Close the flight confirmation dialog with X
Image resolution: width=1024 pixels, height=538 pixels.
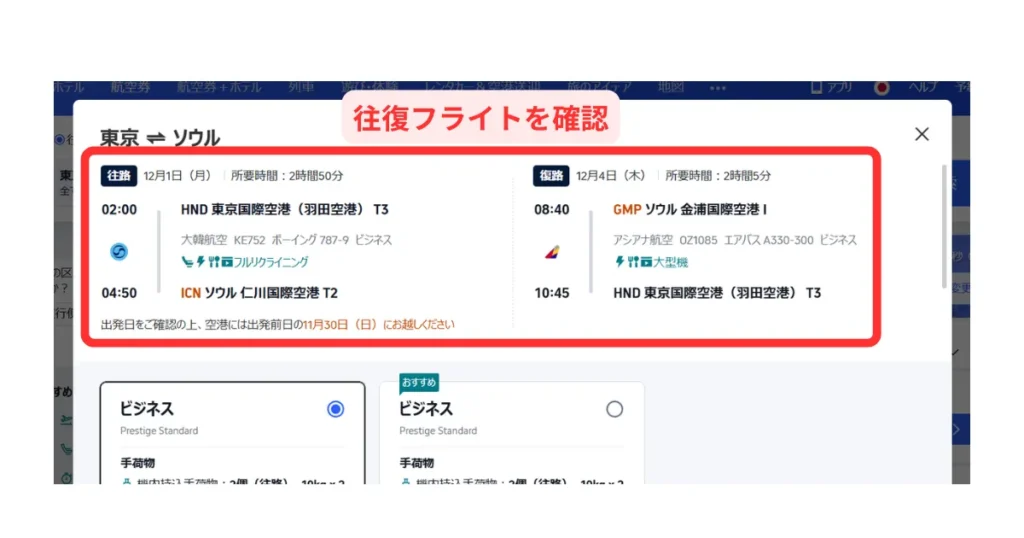click(922, 134)
